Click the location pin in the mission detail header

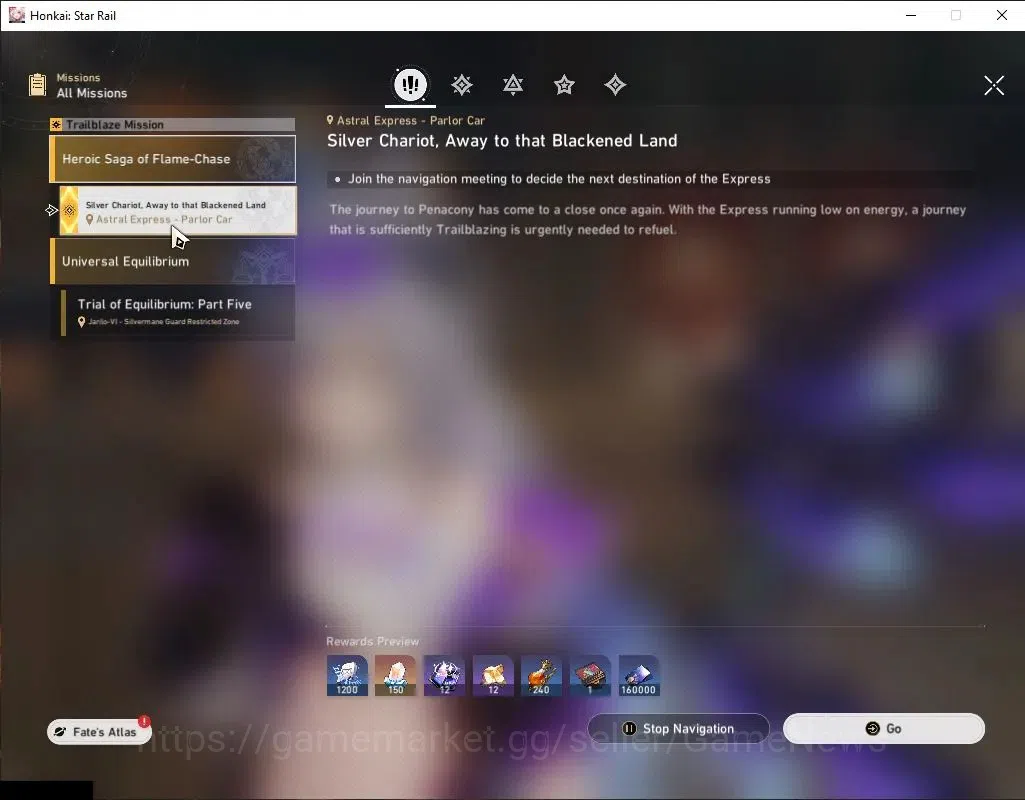click(x=330, y=120)
